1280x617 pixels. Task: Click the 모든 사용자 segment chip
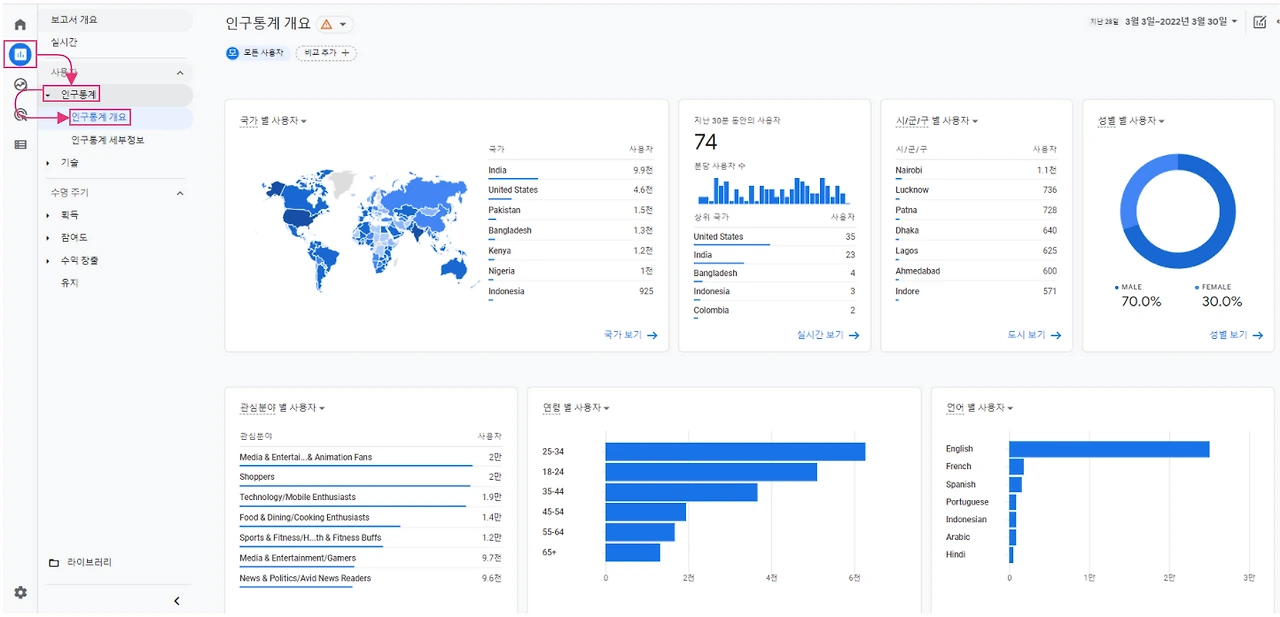tap(257, 52)
